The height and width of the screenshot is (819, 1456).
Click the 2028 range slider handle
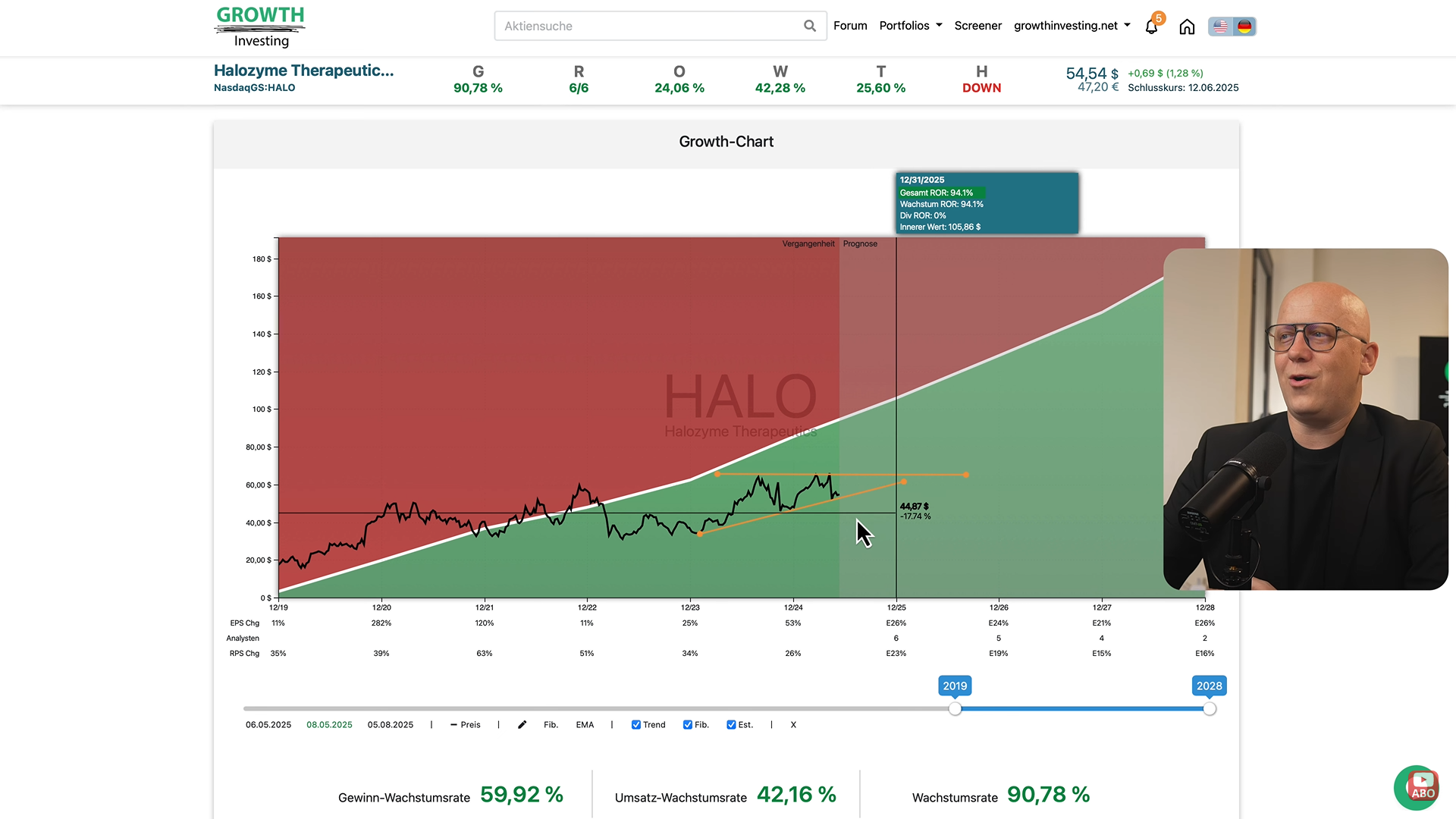(x=1210, y=709)
